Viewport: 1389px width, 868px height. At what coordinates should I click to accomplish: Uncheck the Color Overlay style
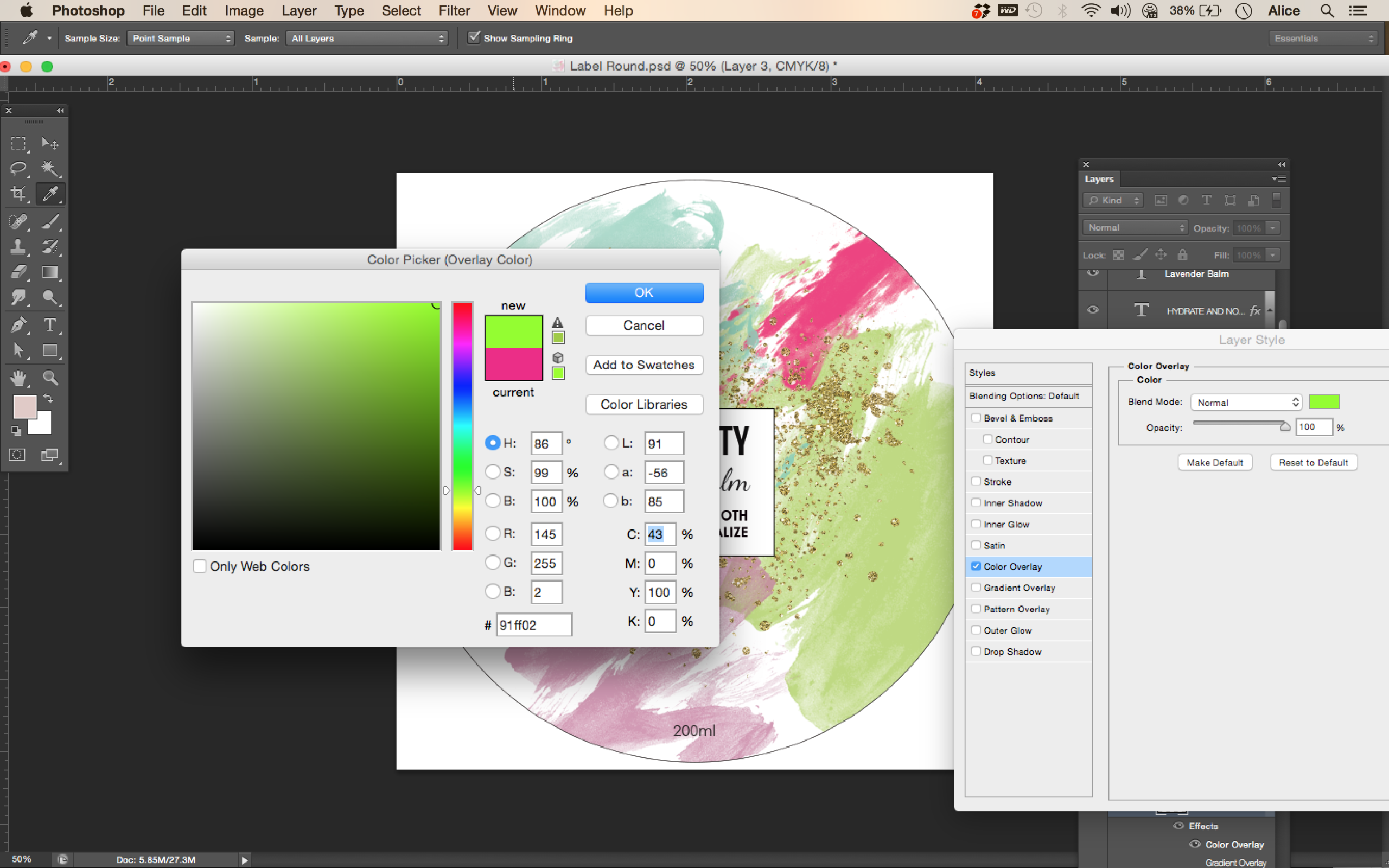coord(976,566)
